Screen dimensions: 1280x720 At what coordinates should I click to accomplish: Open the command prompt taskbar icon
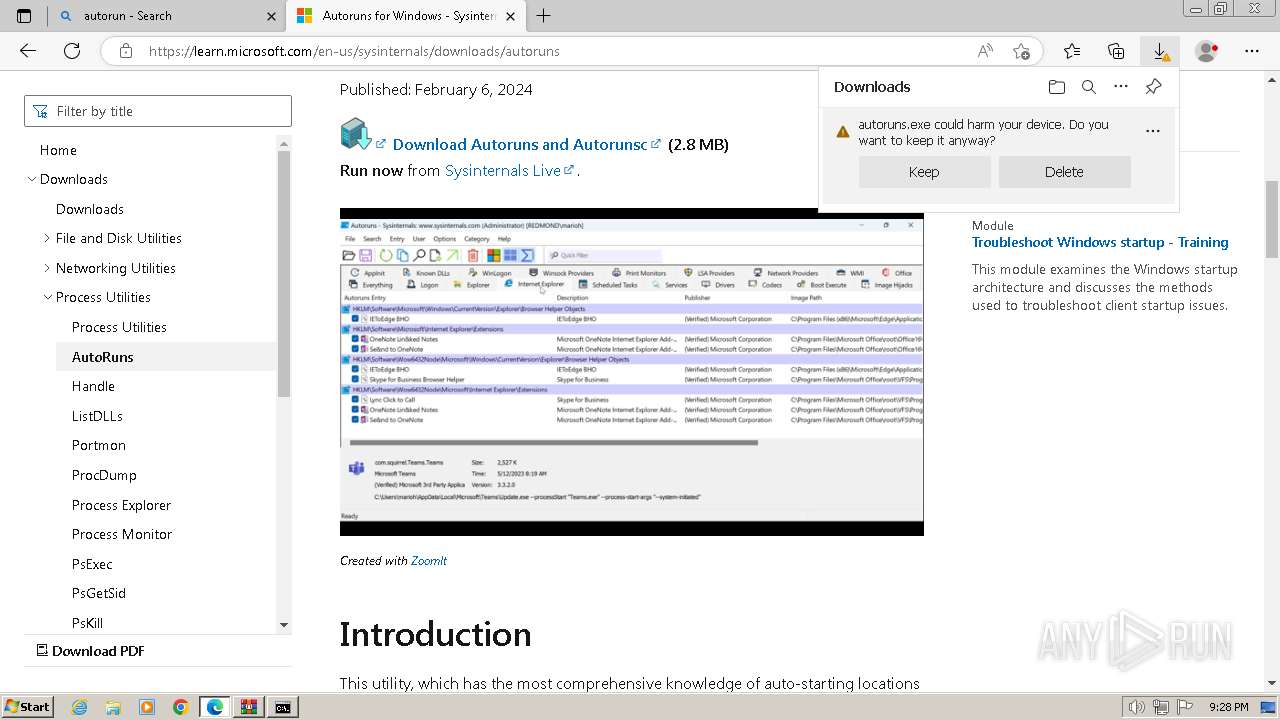point(283,707)
